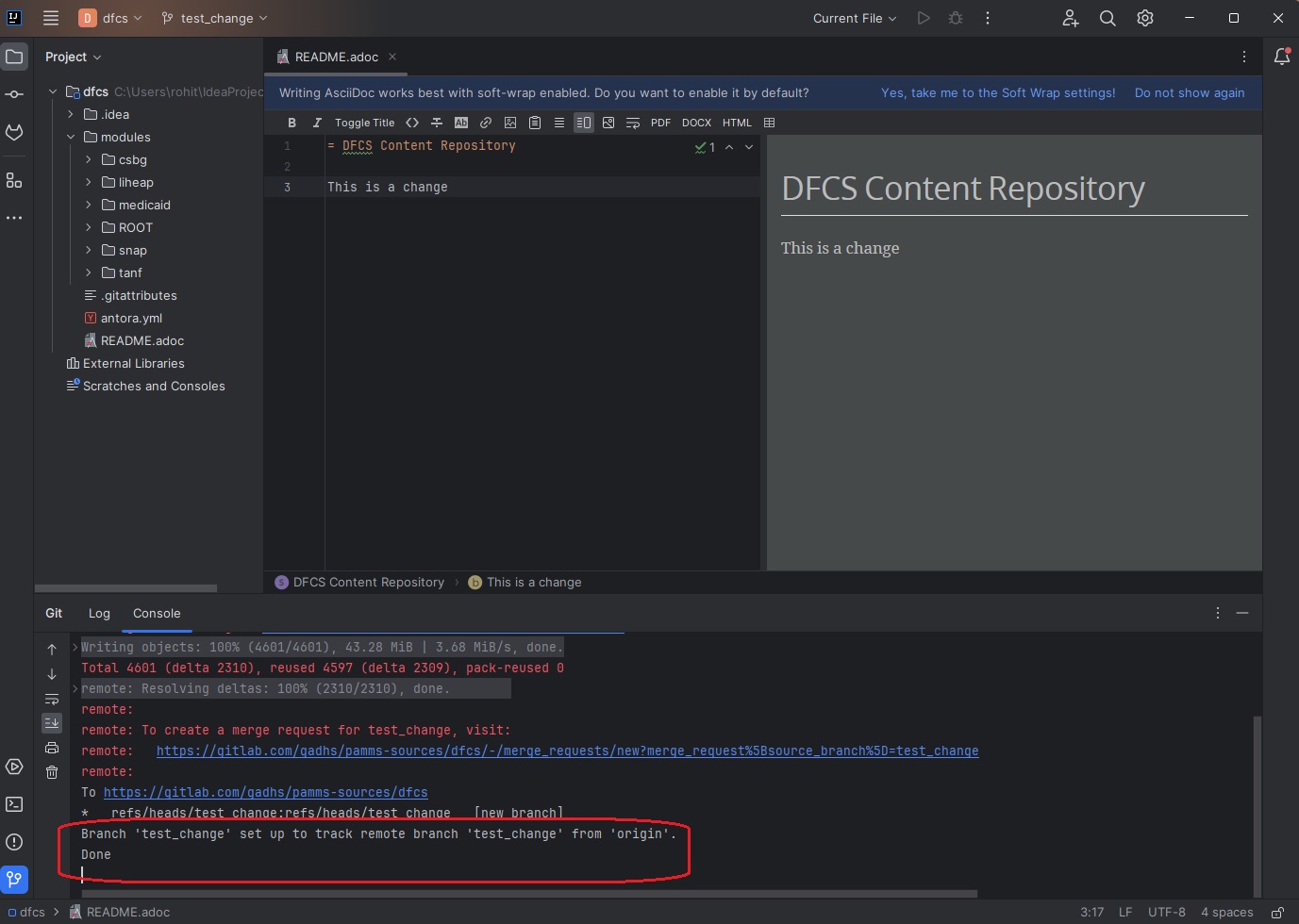Show editor only layout
Viewport: 1299px width, 924px height.
(x=559, y=123)
